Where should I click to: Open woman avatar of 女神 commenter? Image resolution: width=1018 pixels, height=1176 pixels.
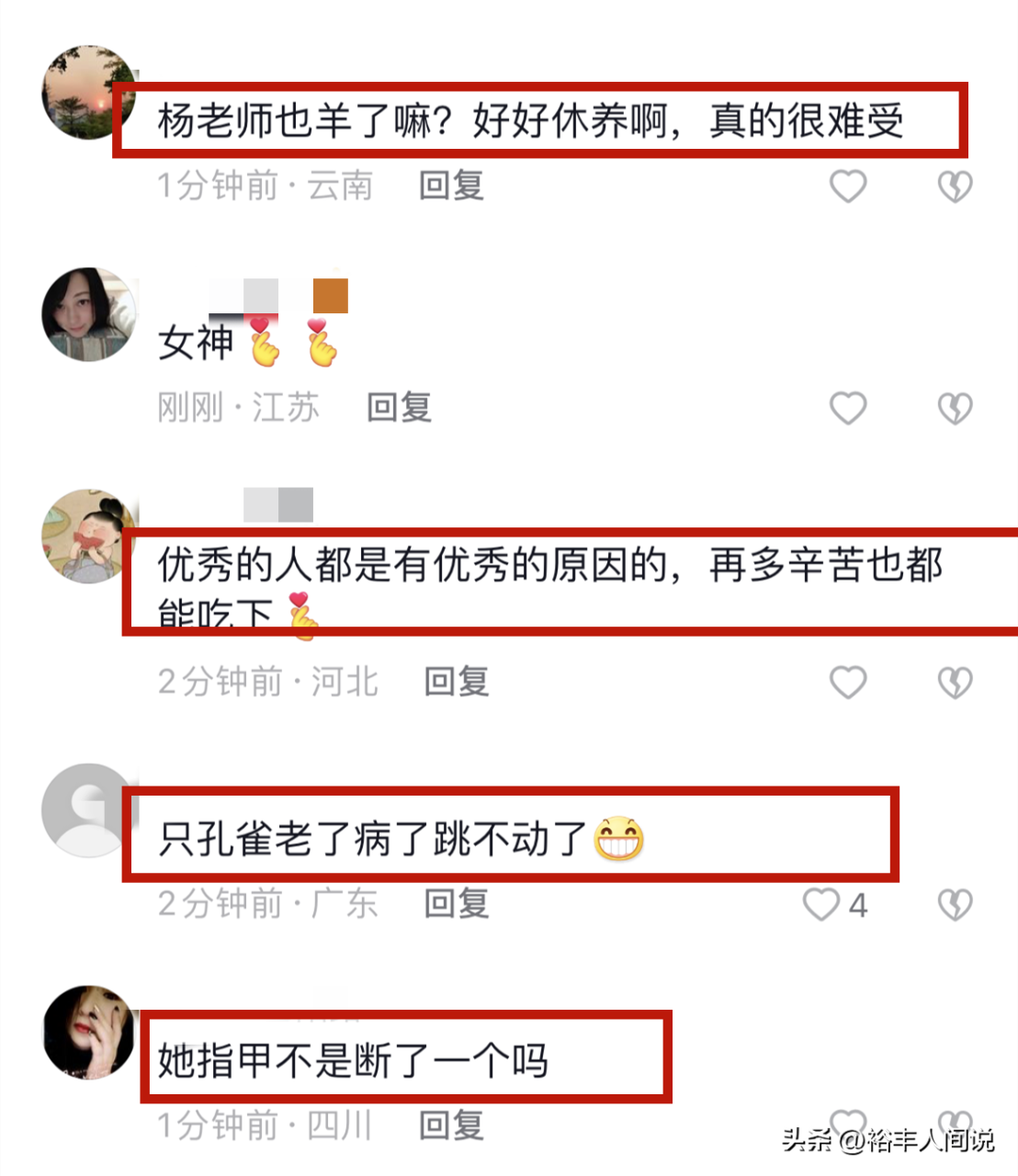coord(89,314)
